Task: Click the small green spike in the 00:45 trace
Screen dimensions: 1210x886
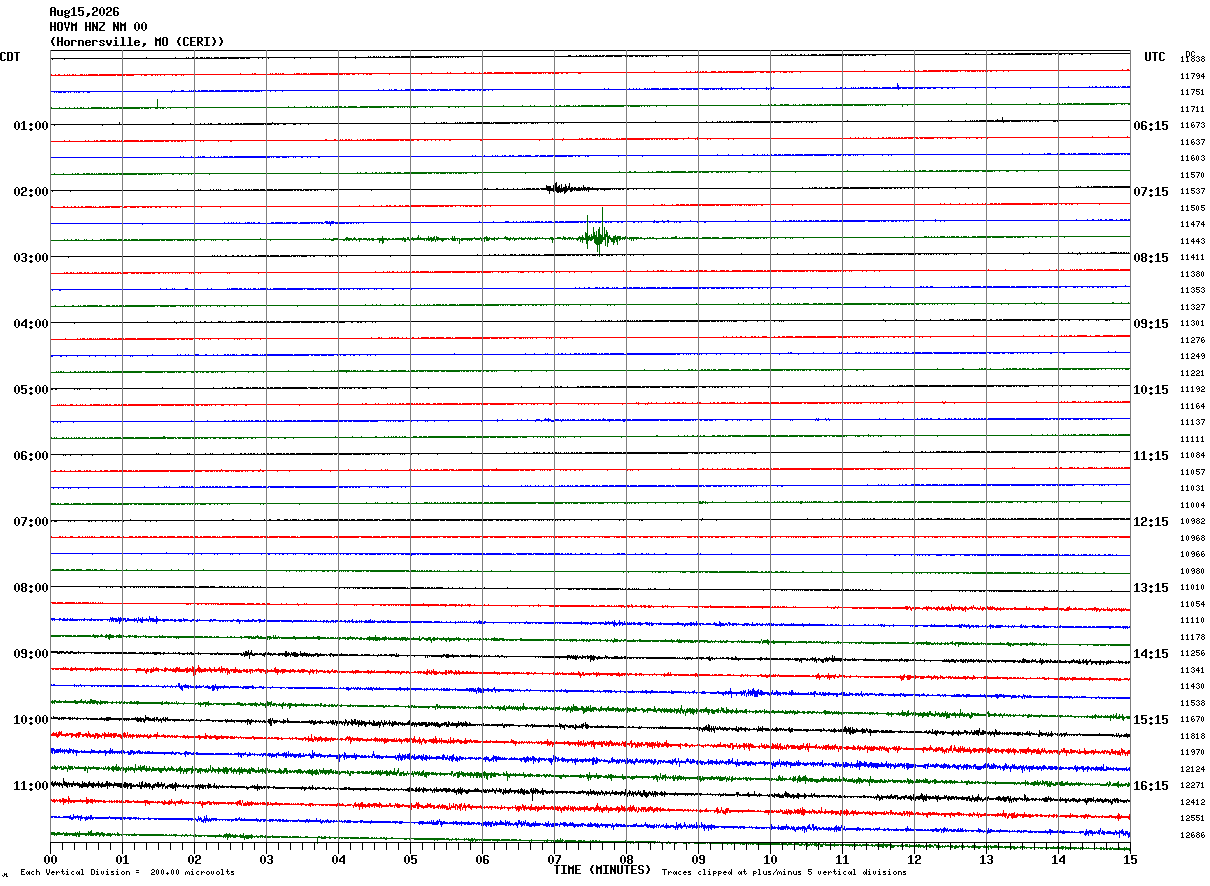Action: (x=157, y=103)
